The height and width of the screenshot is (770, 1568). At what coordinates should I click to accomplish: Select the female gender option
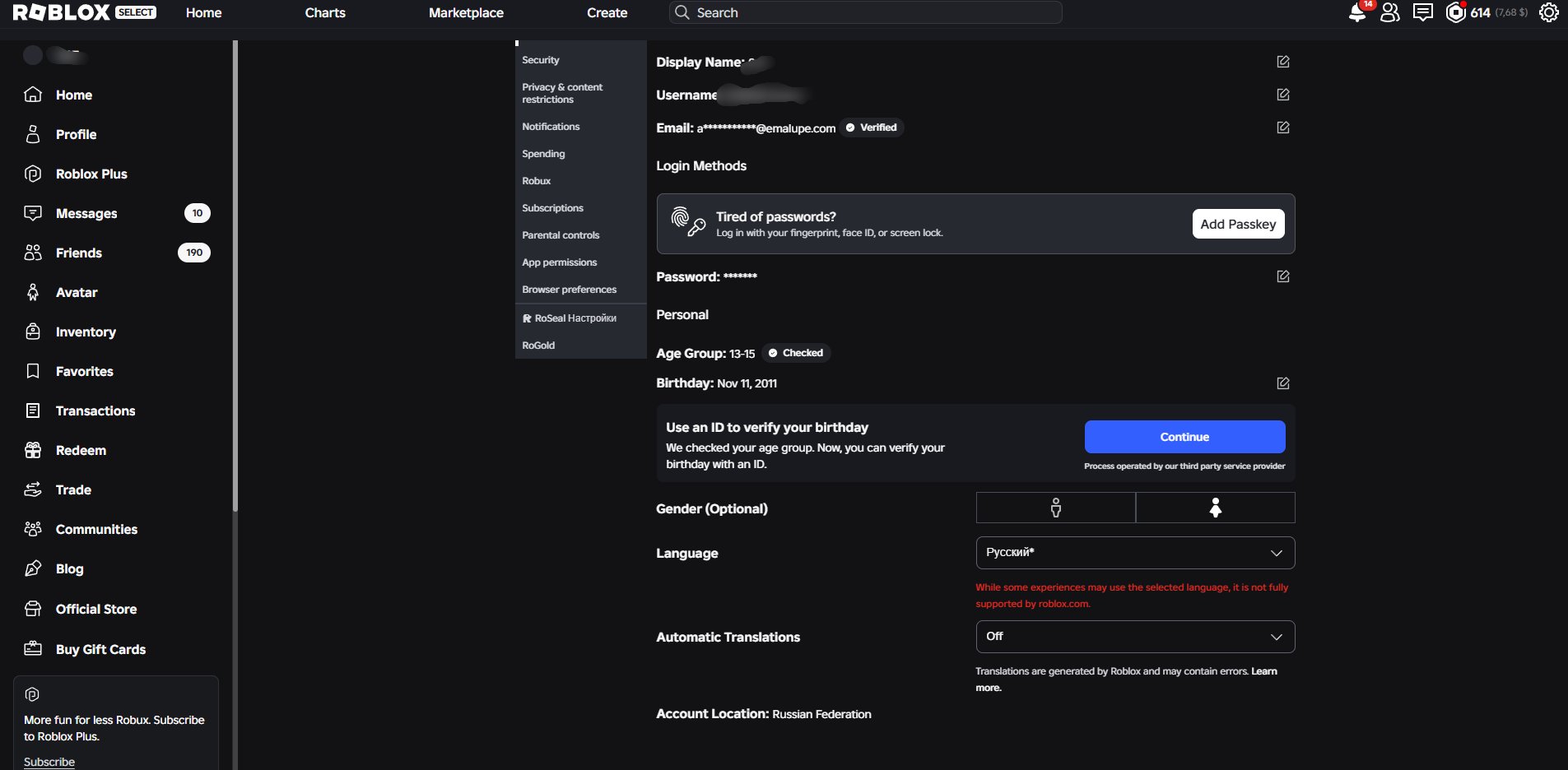tap(1215, 508)
